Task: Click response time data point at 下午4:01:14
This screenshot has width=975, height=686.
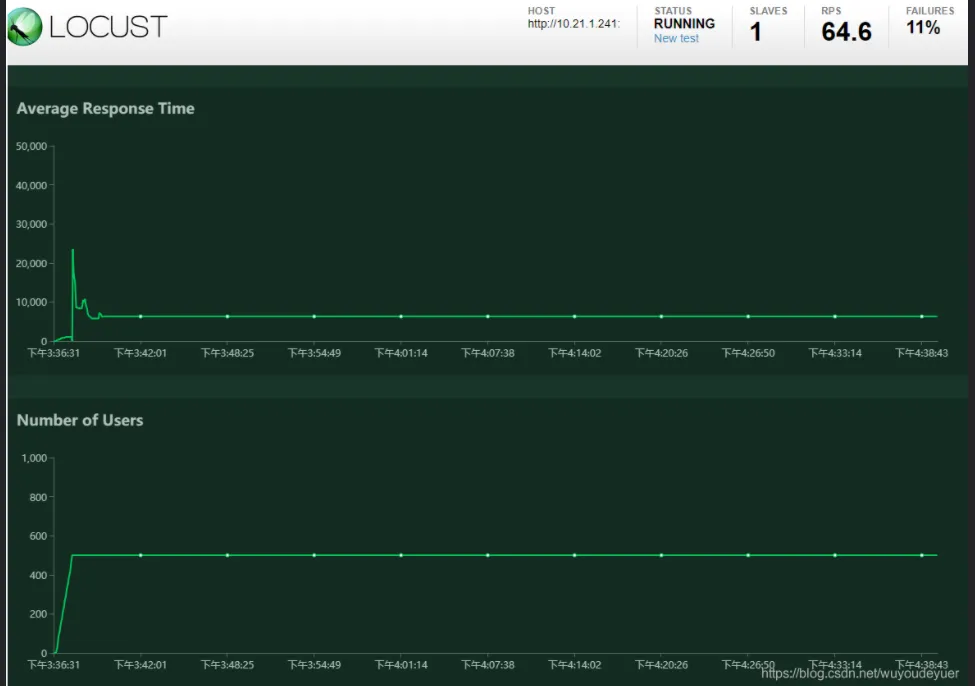Action: [x=401, y=317]
